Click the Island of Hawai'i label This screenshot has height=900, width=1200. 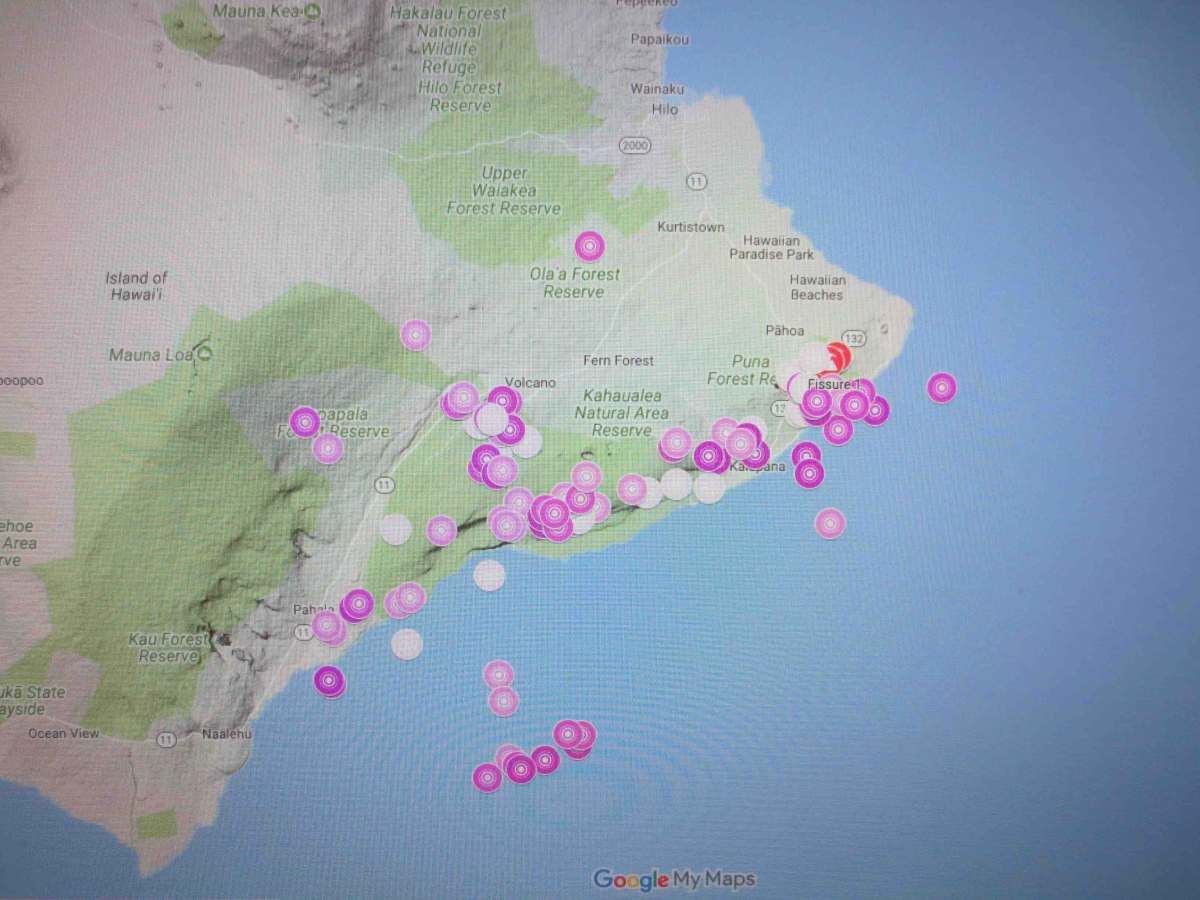coord(136,286)
